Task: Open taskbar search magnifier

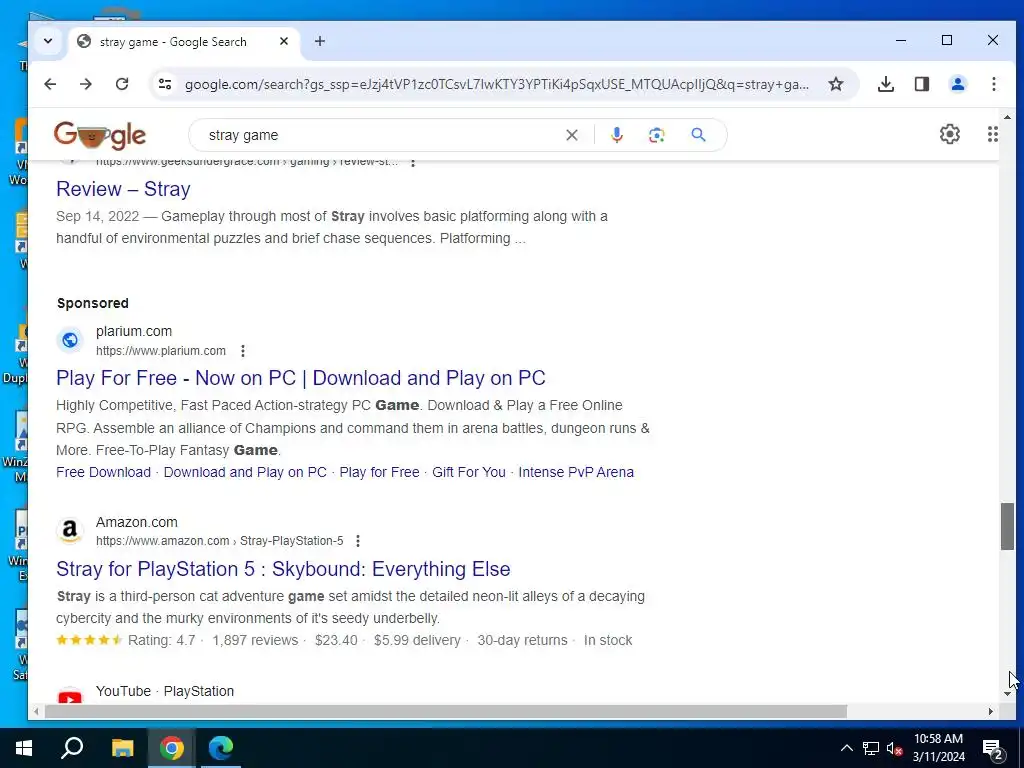Action: [x=72, y=748]
